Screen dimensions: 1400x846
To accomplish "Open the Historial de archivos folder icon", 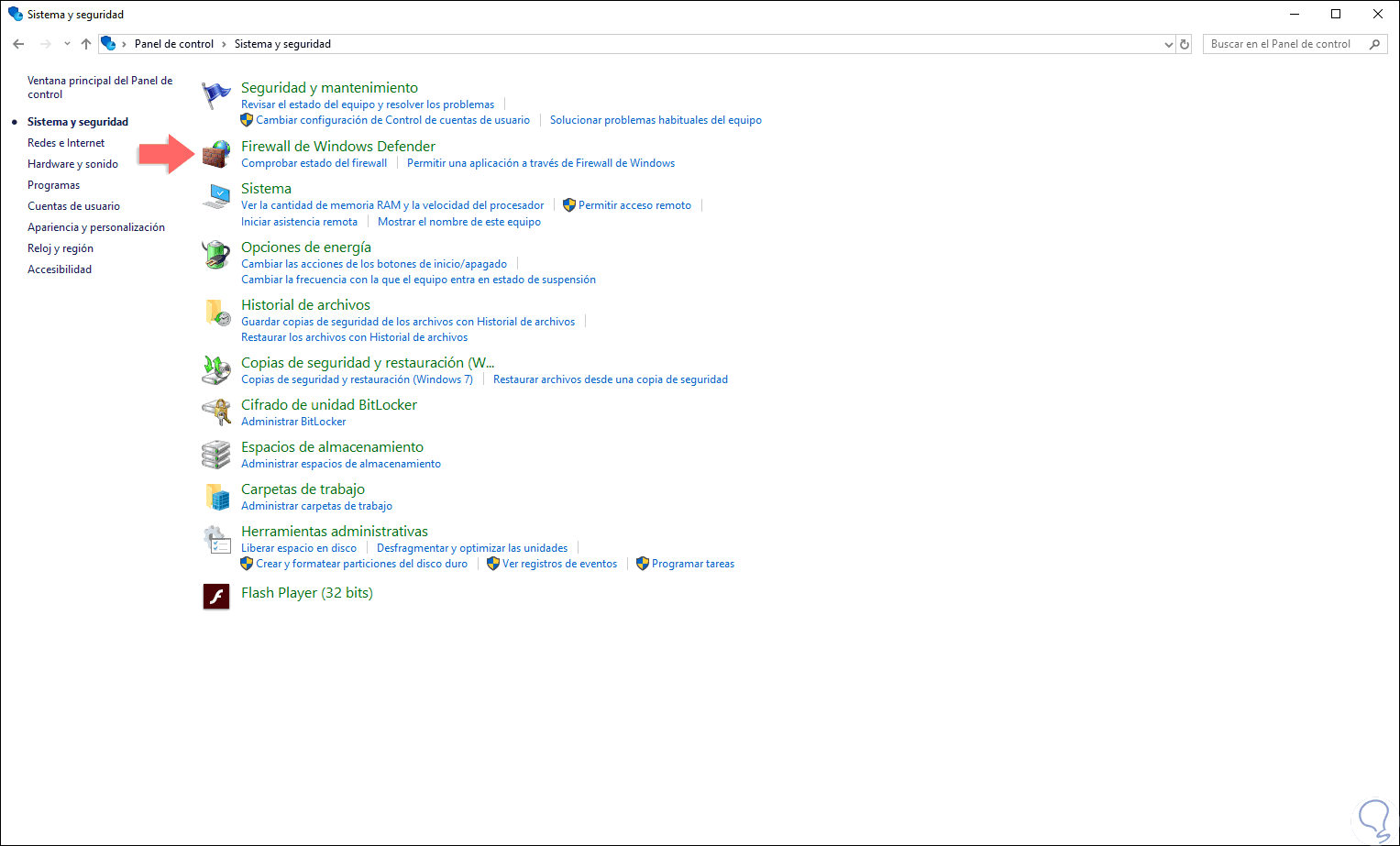I will pos(216,313).
